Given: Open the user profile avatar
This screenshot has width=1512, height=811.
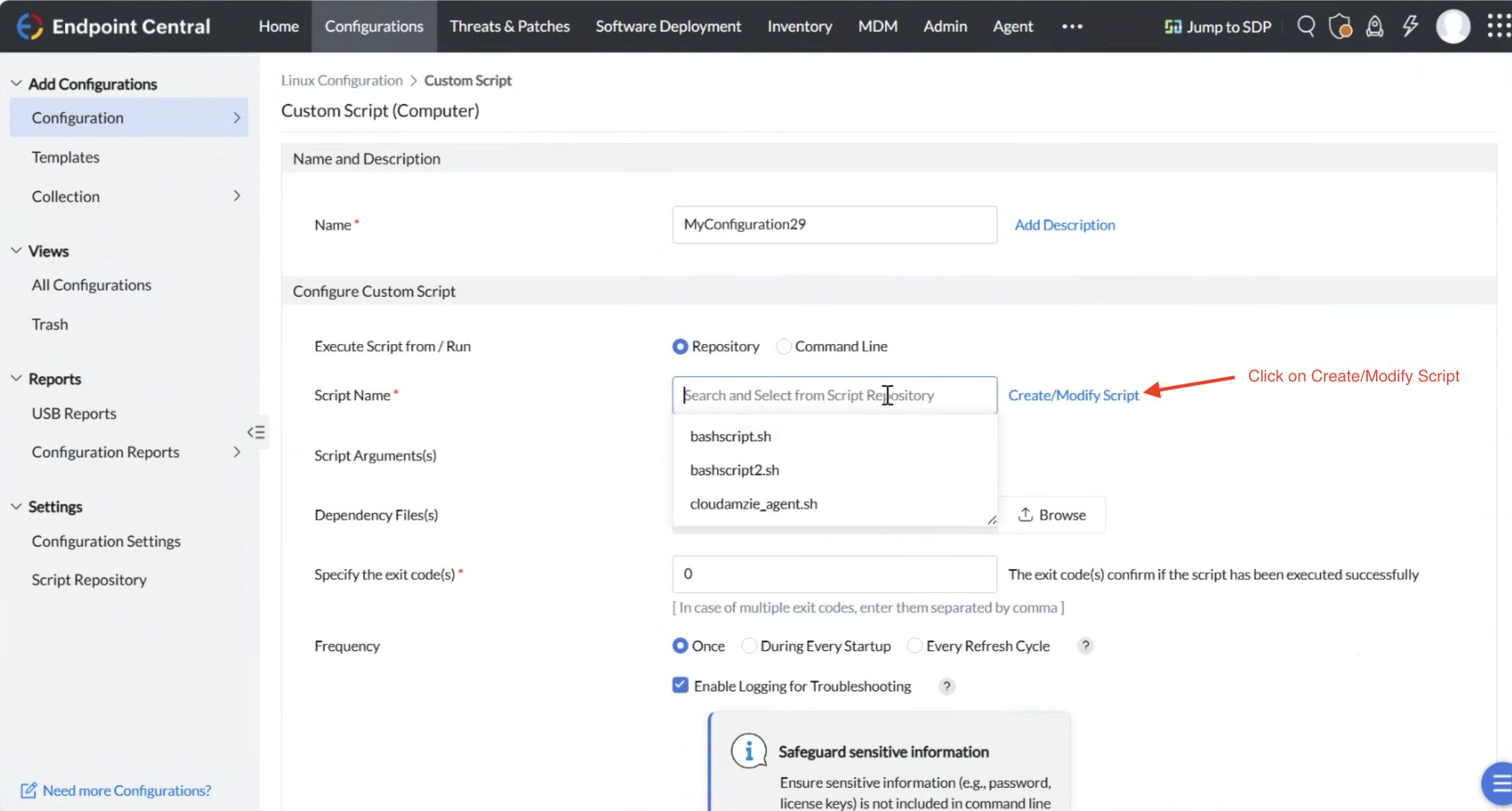Looking at the screenshot, I should [x=1453, y=26].
